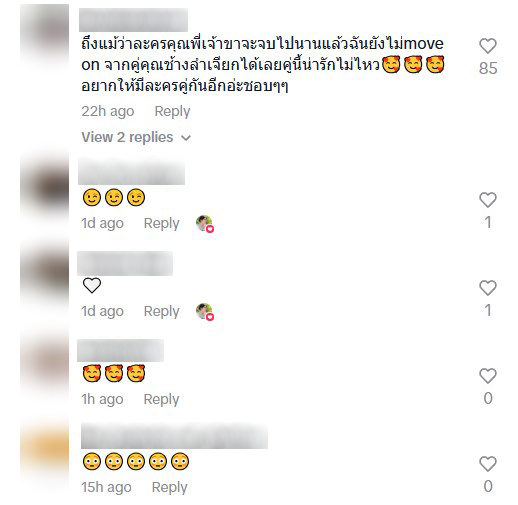Click the chevron next to View 2 replies

tap(186, 138)
